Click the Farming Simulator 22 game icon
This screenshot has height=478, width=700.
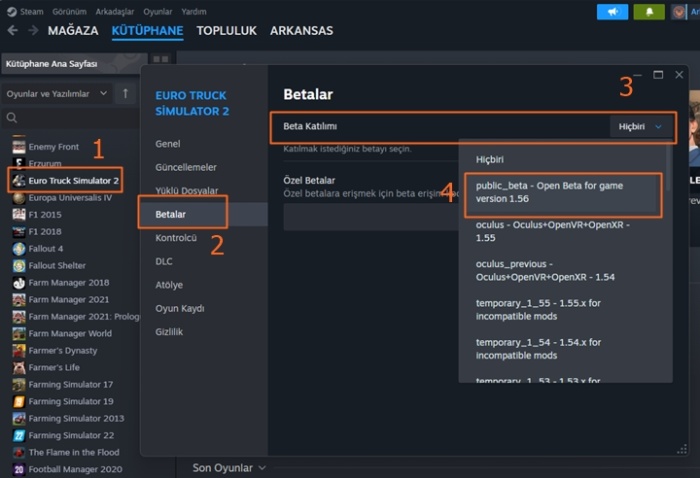tap(19, 436)
